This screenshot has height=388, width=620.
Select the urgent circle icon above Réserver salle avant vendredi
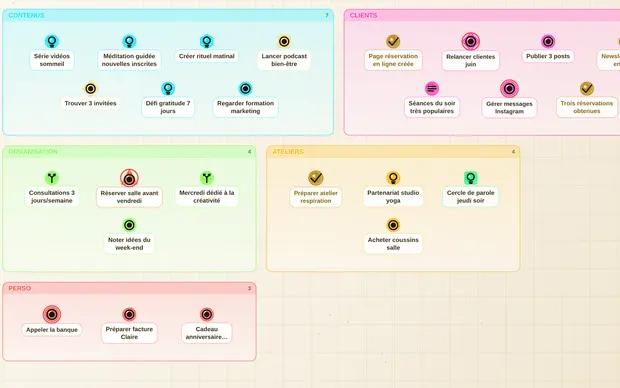click(x=129, y=178)
